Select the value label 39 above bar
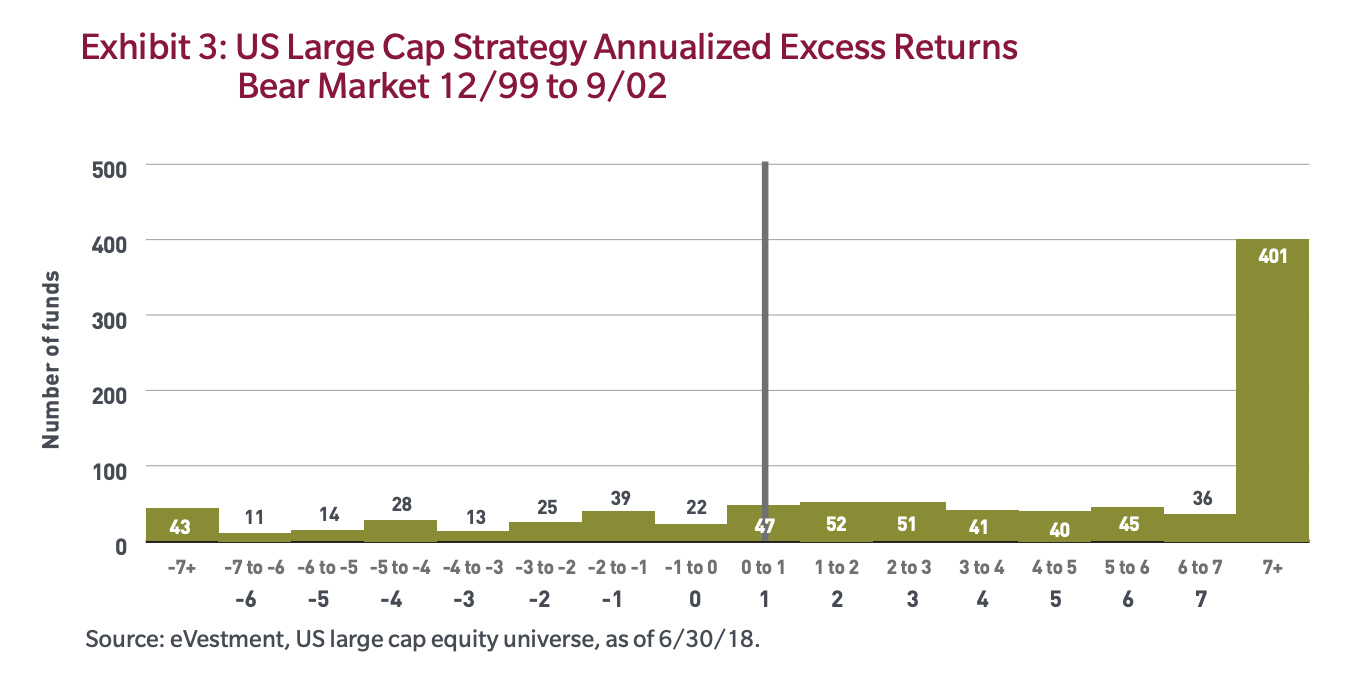The height and width of the screenshot is (694, 1352). point(618,498)
